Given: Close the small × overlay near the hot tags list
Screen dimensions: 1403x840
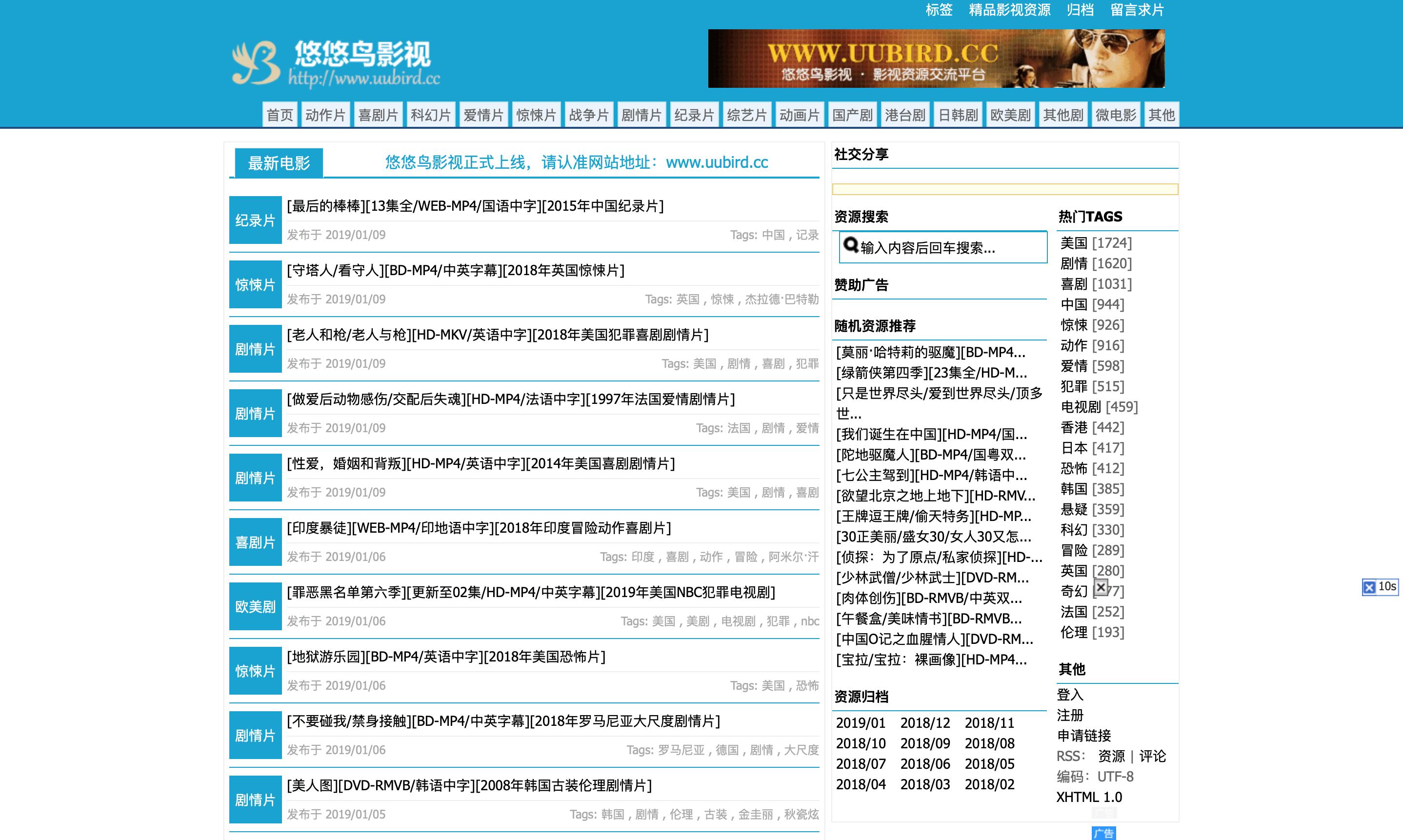Looking at the screenshot, I should (1102, 587).
